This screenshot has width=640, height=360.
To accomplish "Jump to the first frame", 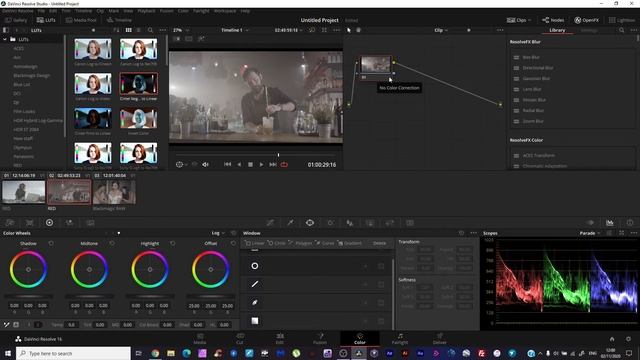I will 227,164.
